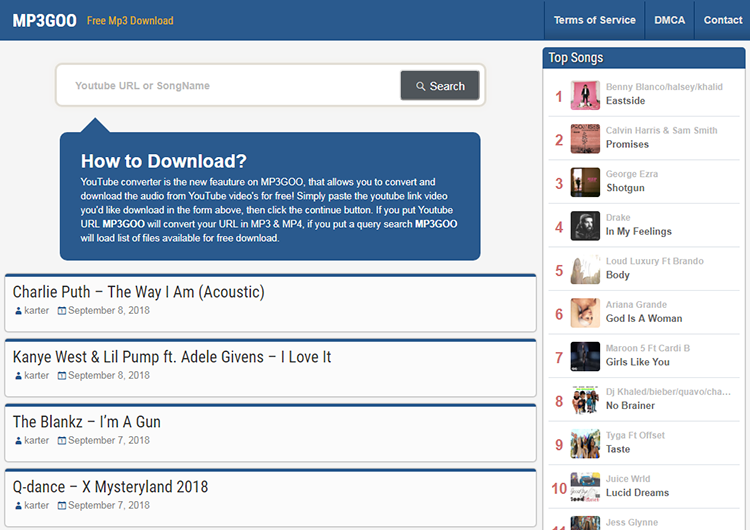Open the song No Brainer
This screenshot has height=530, width=750.
(x=630, y=406)
